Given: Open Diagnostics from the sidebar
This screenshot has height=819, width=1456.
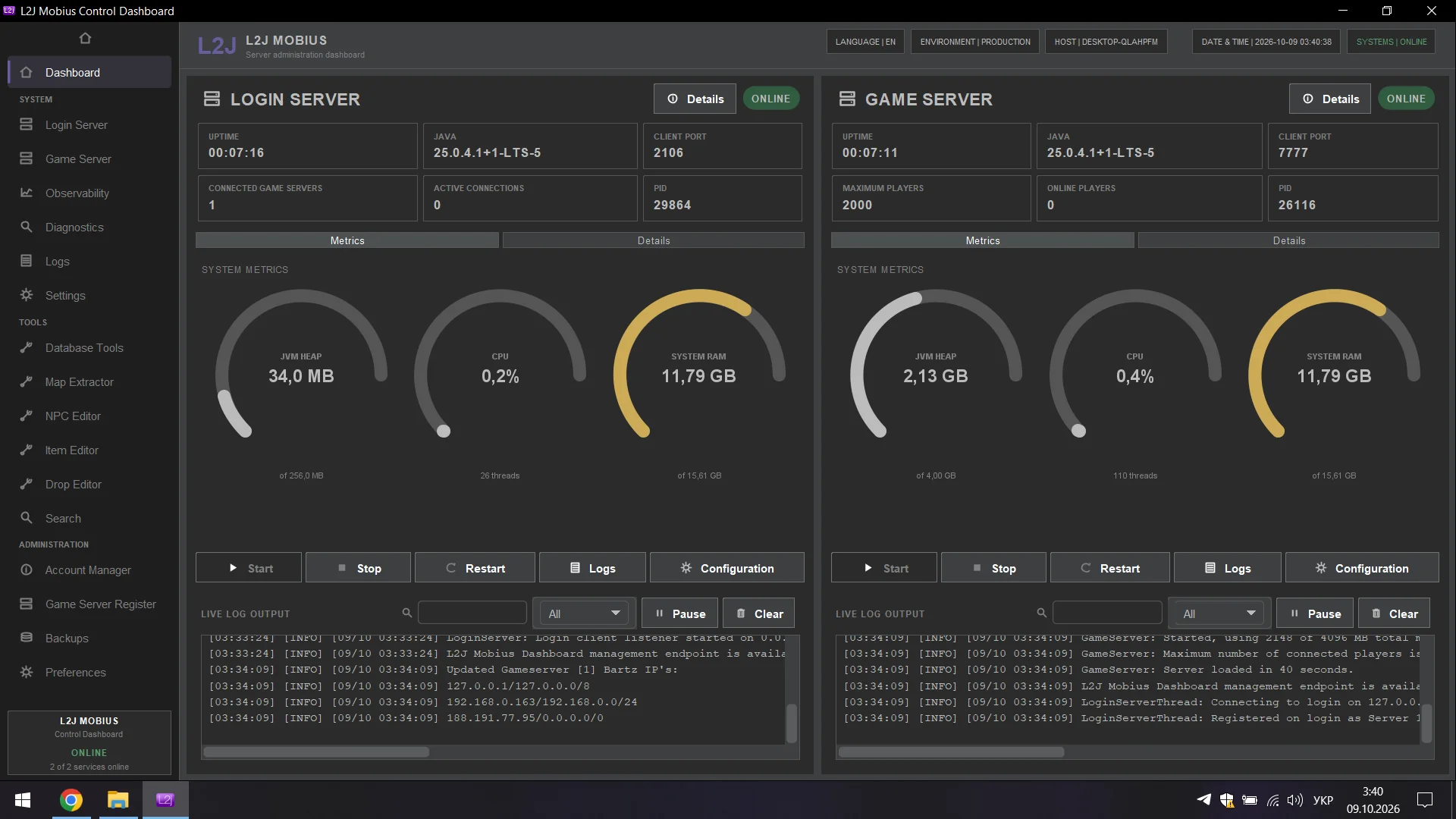Looking at the screenshot, I should pyautogui.click(x=89, y=227).
